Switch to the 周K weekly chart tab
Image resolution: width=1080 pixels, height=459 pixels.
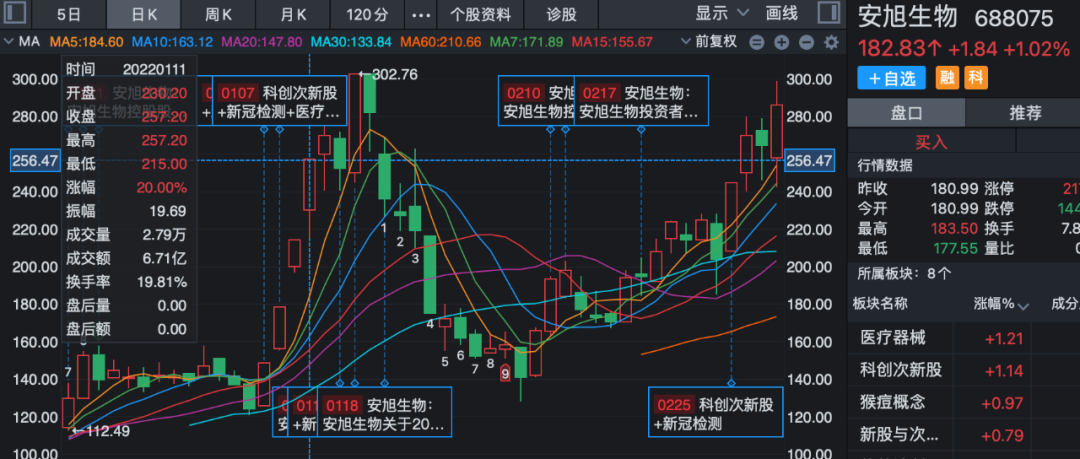tap(217, 14)
